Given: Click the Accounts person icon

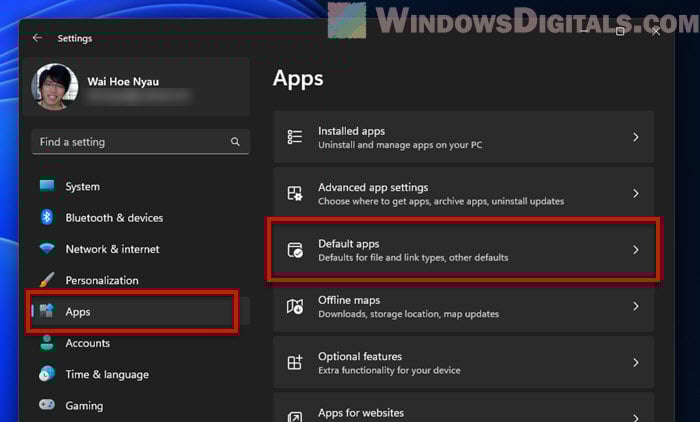Looking at the screenshot, I should coord(47,343).
